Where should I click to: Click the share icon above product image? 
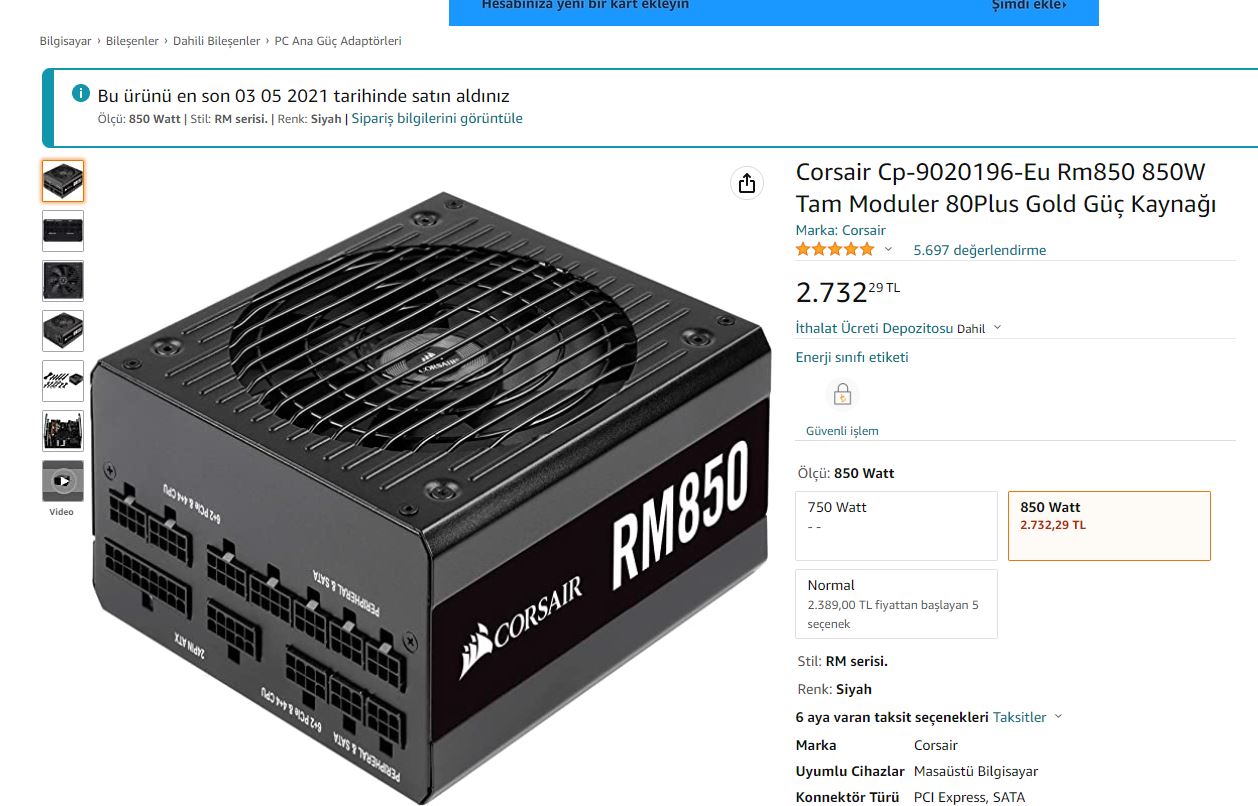pos(747,183)
